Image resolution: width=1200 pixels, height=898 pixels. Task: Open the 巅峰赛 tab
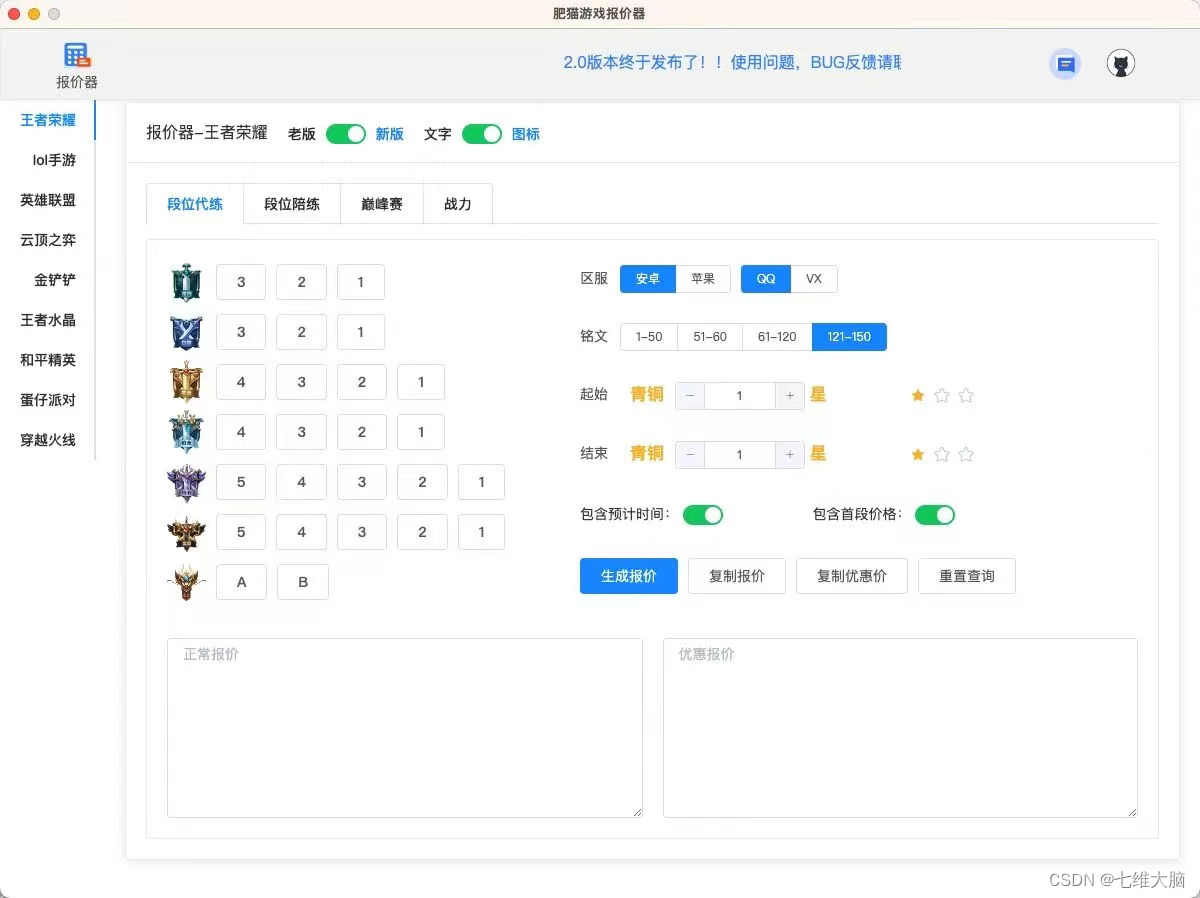coord(382,204)
